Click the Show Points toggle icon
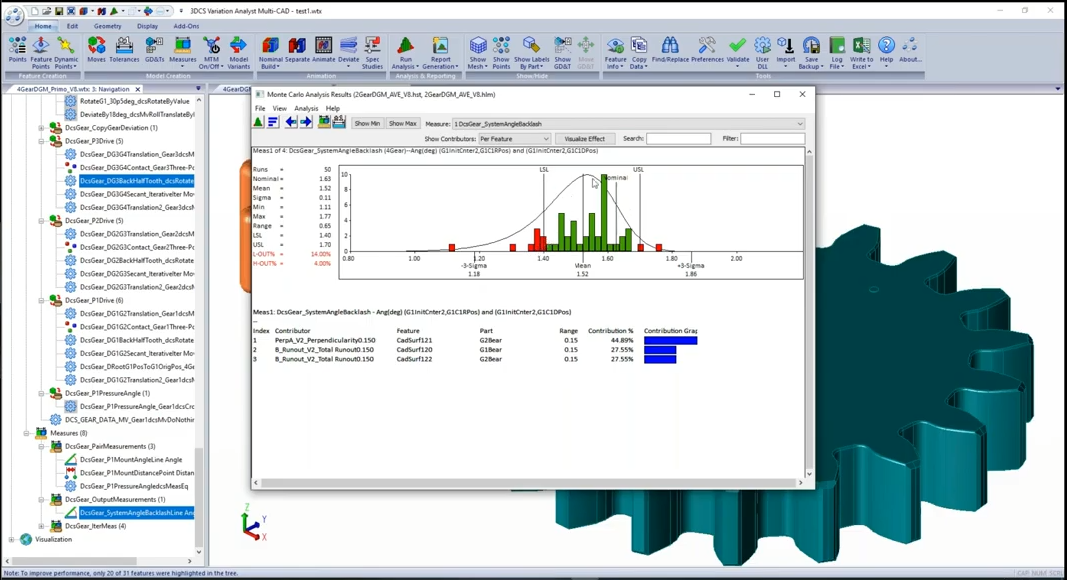1067x580 pixels. [501, 50]
